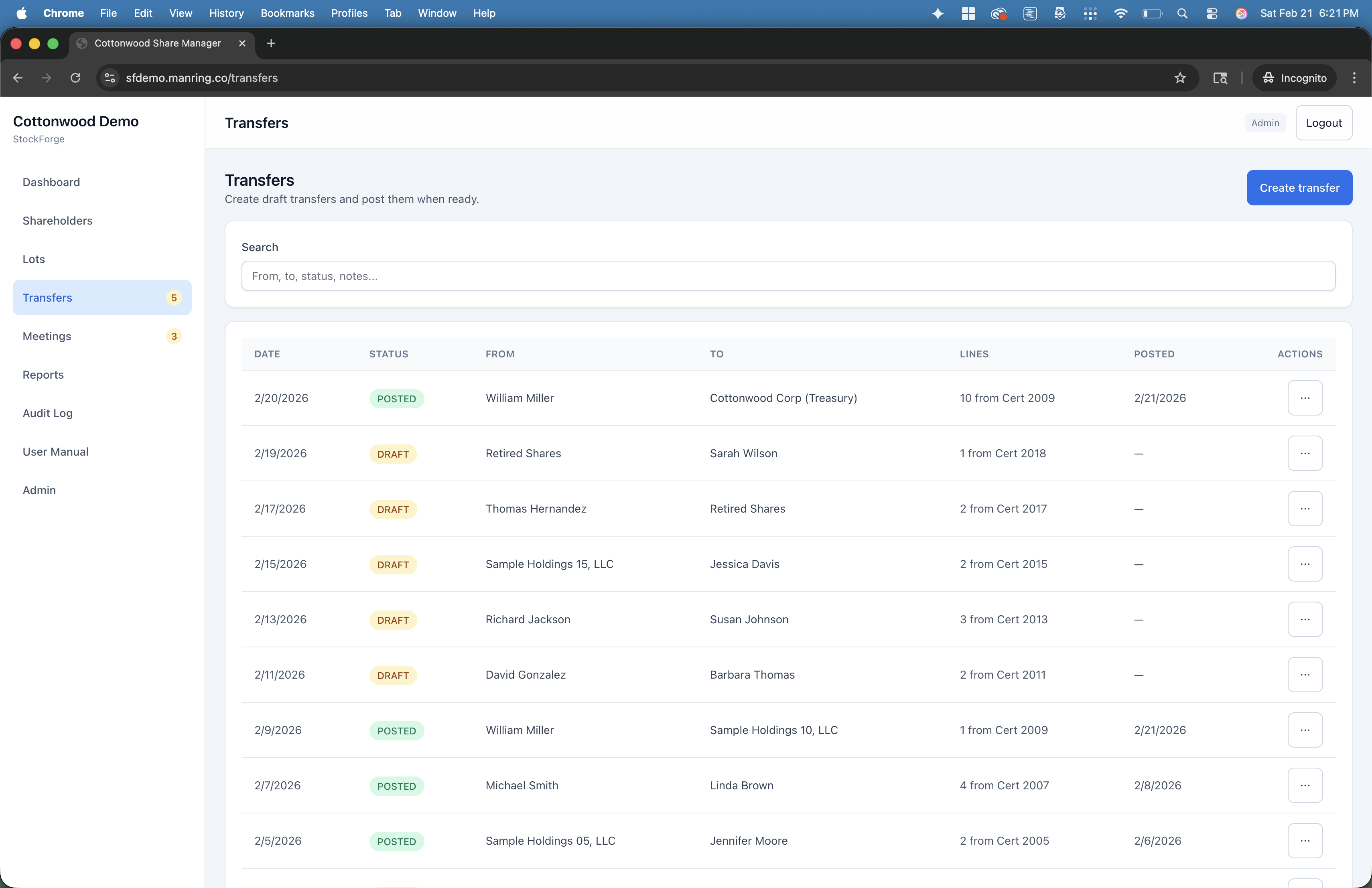Open site information icon in address bar
This screenshot has width=1372, height=888.
pyautogui.click(x=110, y=78)
